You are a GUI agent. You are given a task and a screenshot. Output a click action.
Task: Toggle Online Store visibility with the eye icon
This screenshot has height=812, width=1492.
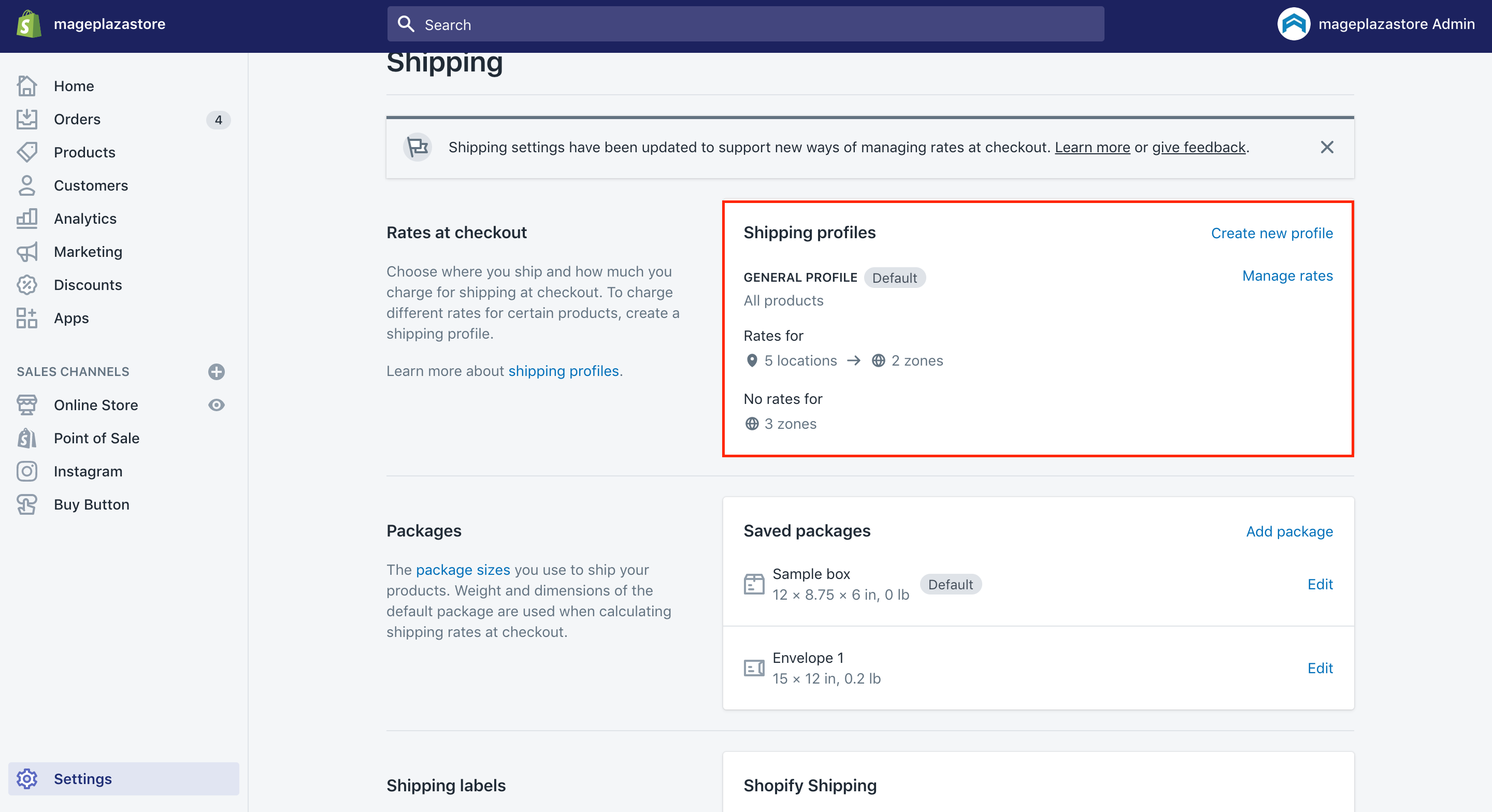coord(216,405)
